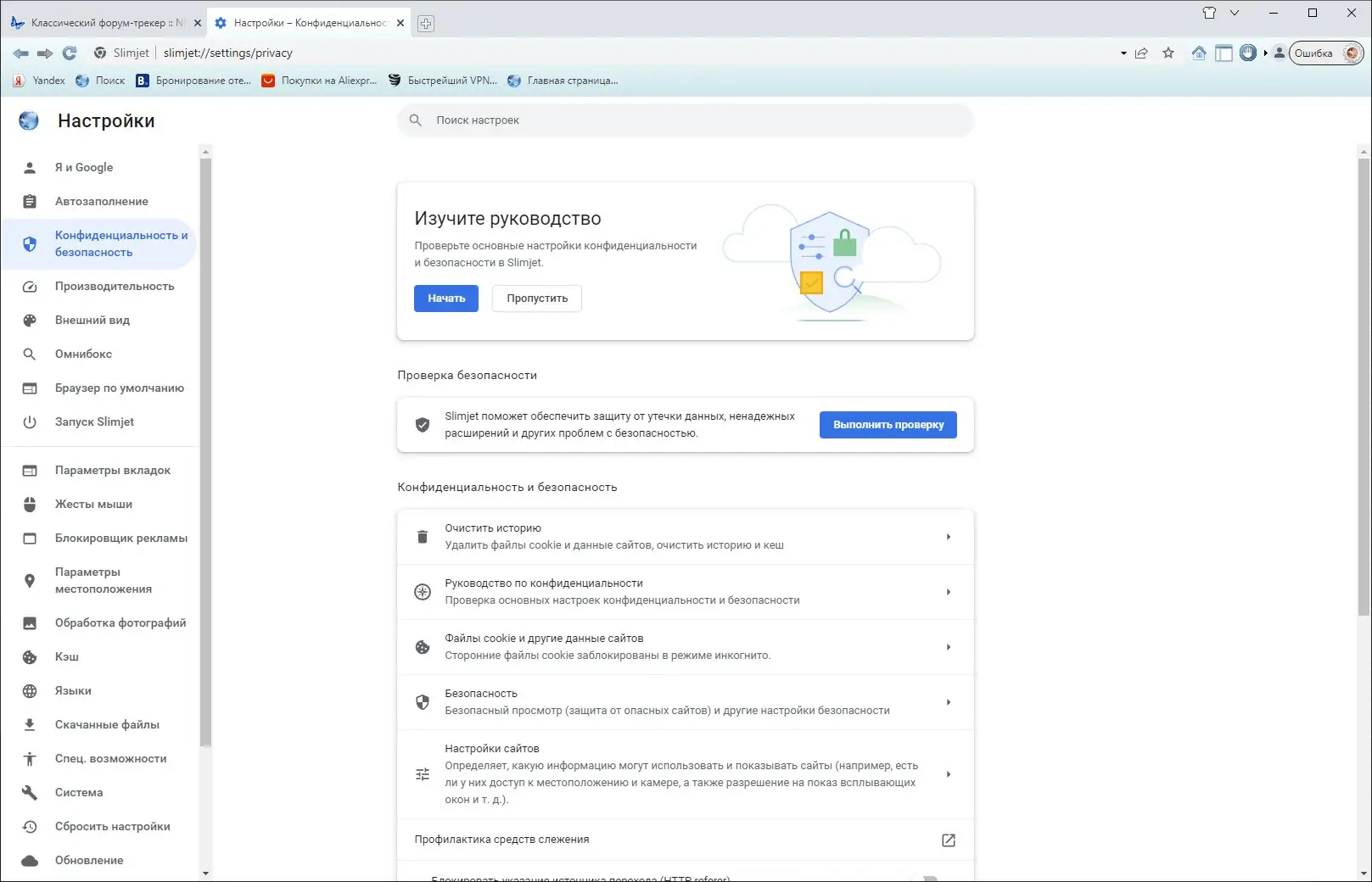
Task: Open the Главная страница... bookmark
Action: click(x=563, y=81)
